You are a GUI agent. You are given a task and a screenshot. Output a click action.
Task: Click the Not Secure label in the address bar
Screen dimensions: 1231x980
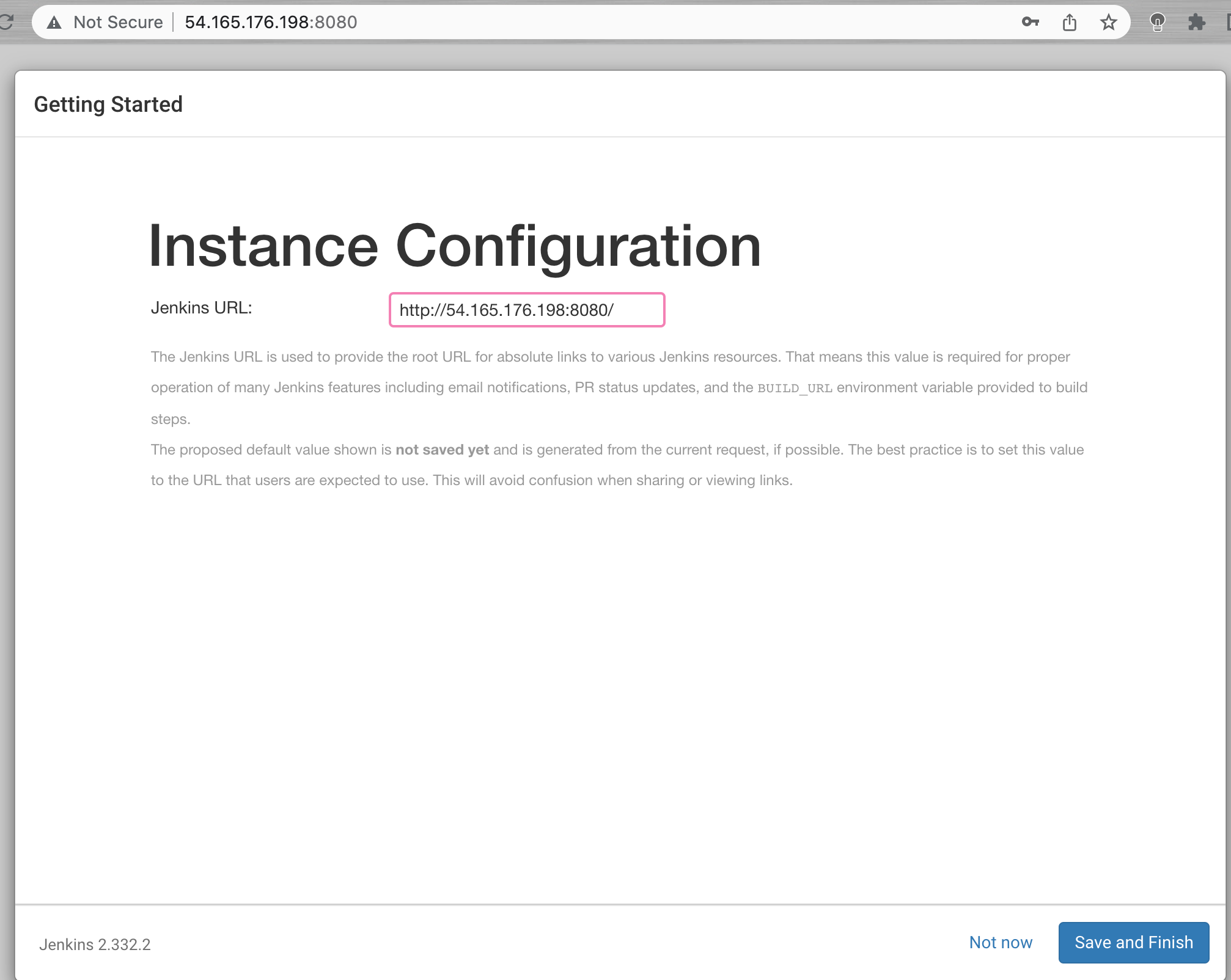click(x=118, y=23)
